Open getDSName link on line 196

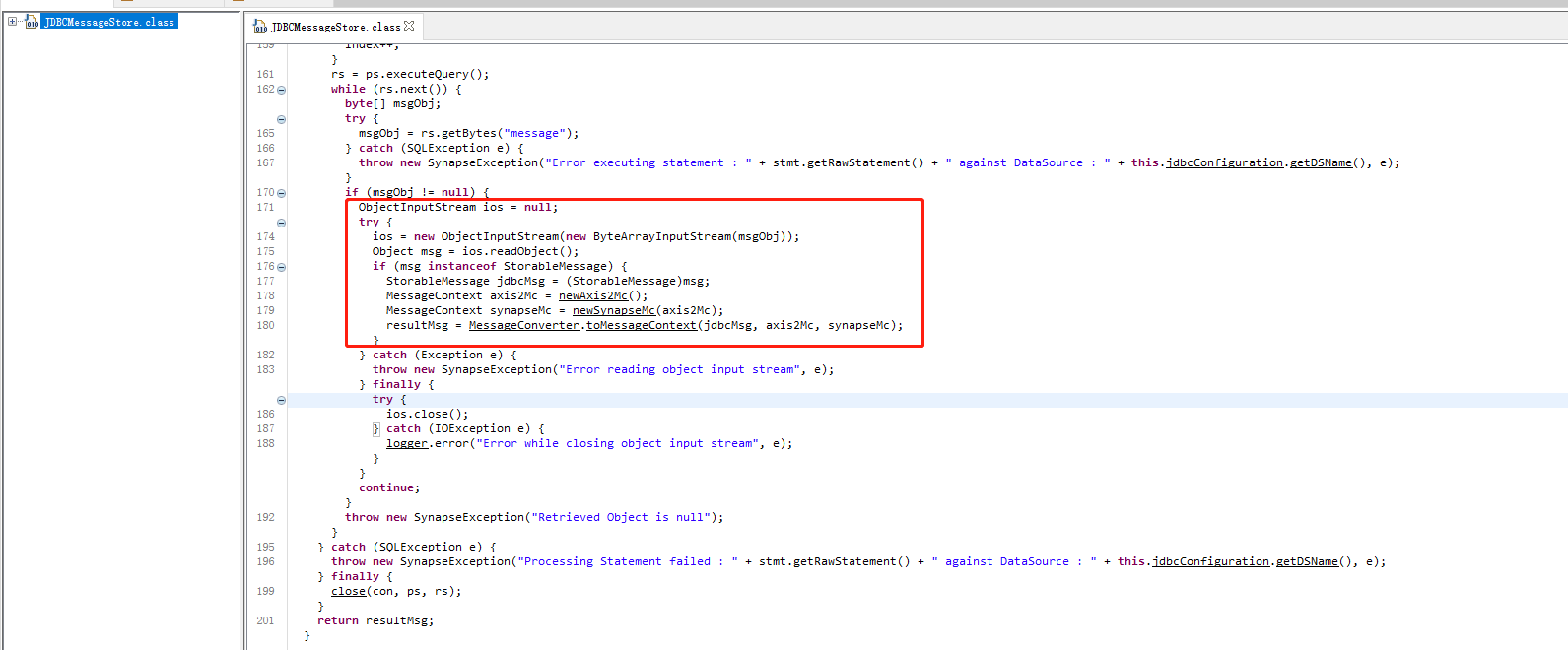pyautogui.click(x=1307, y=561)
